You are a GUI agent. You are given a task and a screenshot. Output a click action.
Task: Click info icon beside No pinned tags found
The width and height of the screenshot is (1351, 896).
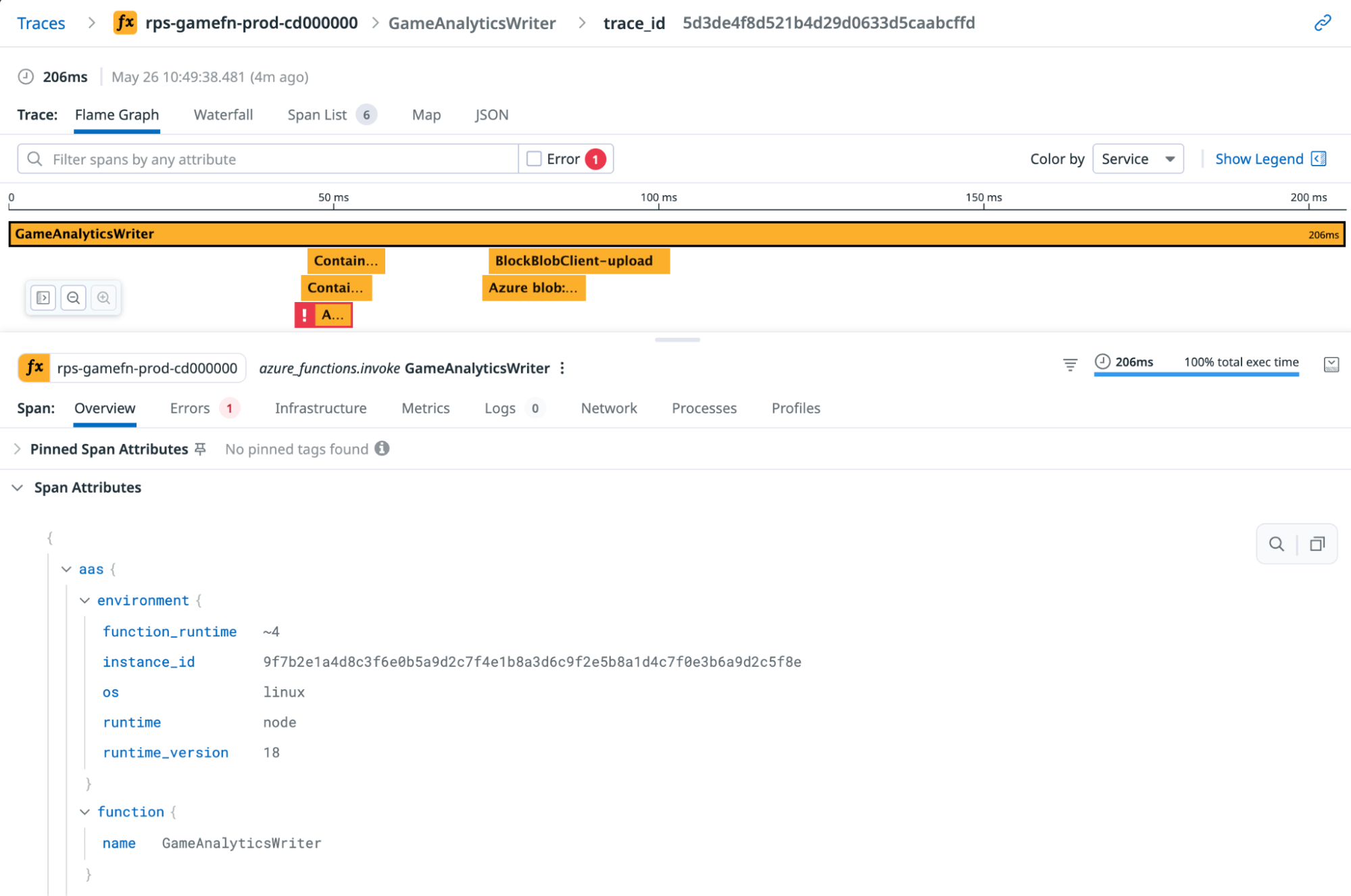[382, 449]
